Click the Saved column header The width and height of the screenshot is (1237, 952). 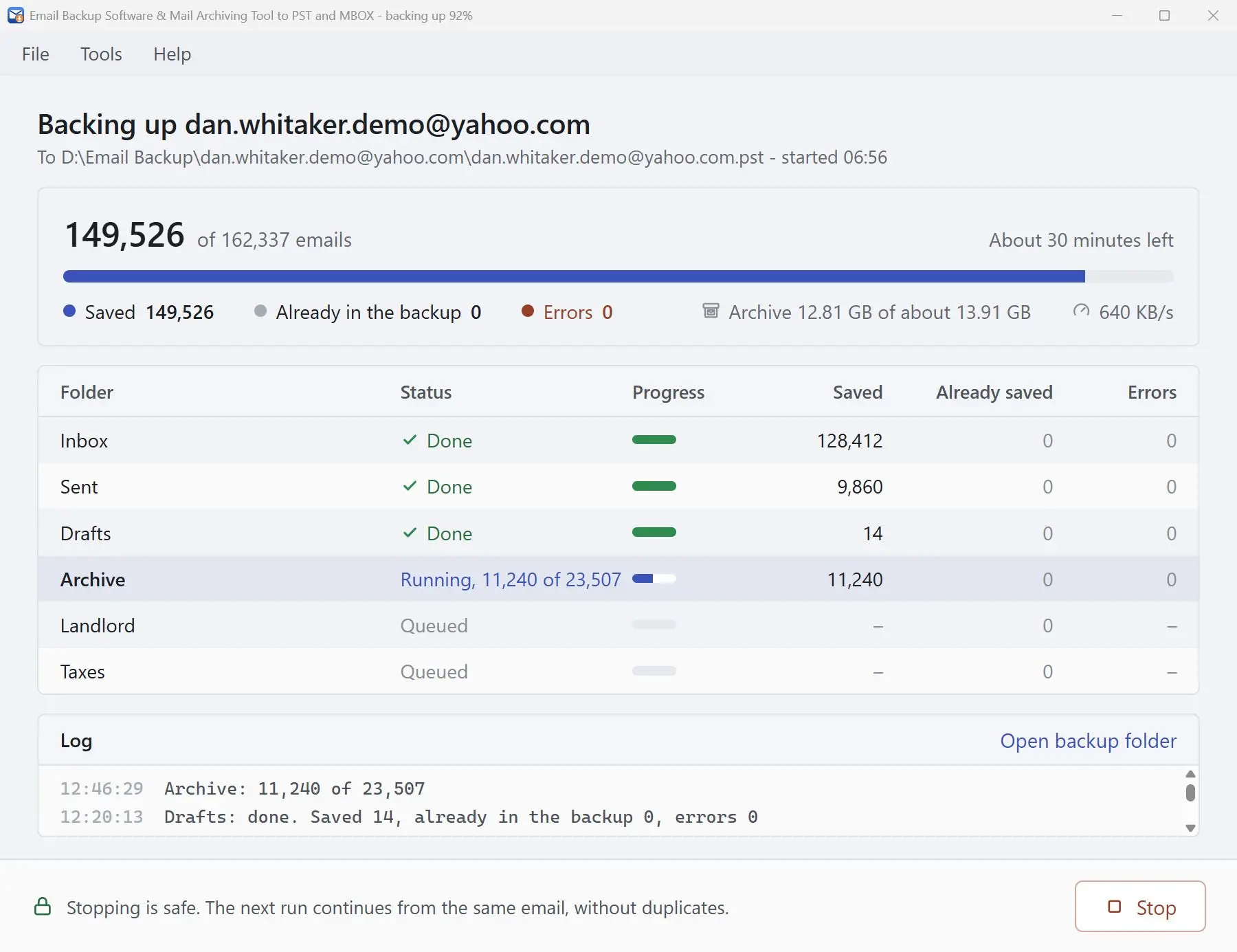858,392
